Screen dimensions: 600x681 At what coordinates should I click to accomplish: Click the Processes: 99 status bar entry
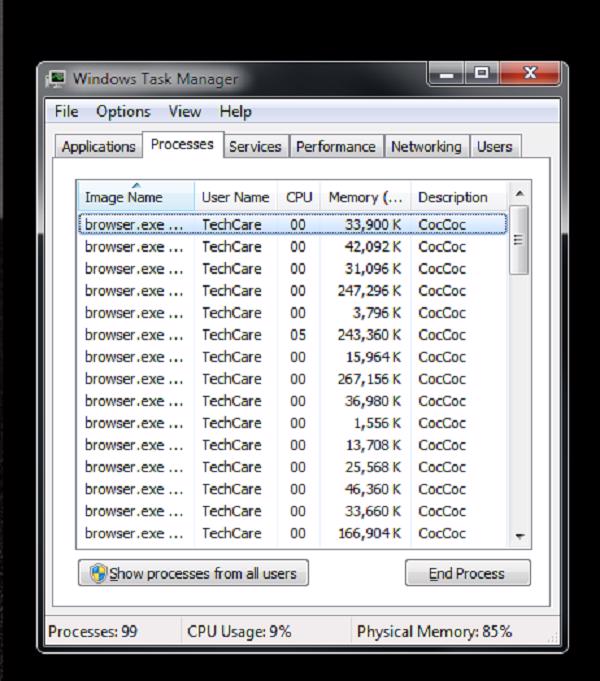pyautogui.click(x=93, y=631)
